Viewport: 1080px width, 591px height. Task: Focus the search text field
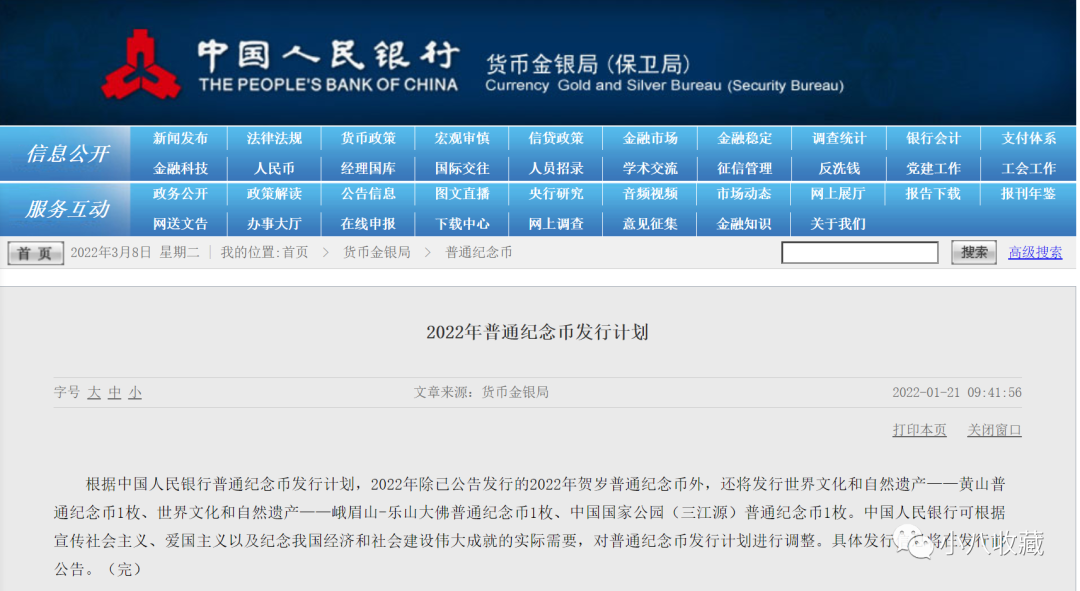[860, 253]
